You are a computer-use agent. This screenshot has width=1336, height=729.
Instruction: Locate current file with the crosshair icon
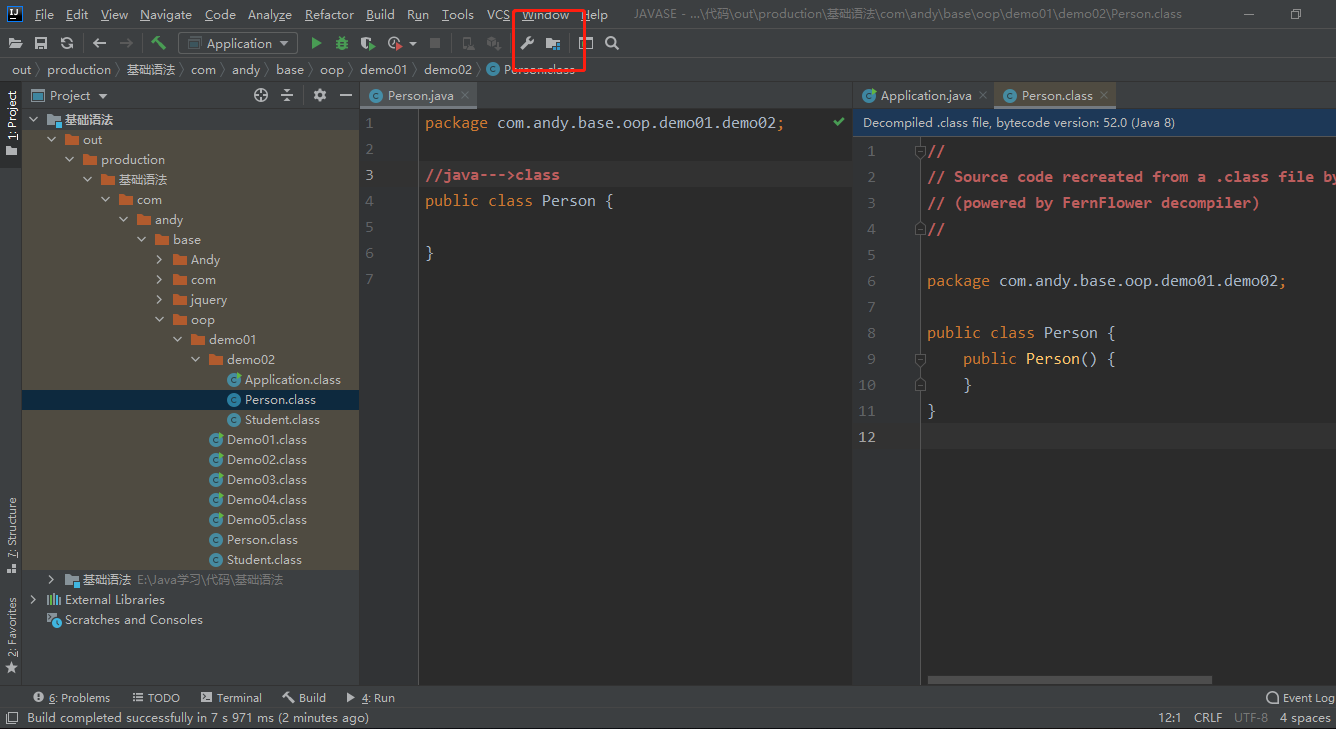(x=261, y=95)
